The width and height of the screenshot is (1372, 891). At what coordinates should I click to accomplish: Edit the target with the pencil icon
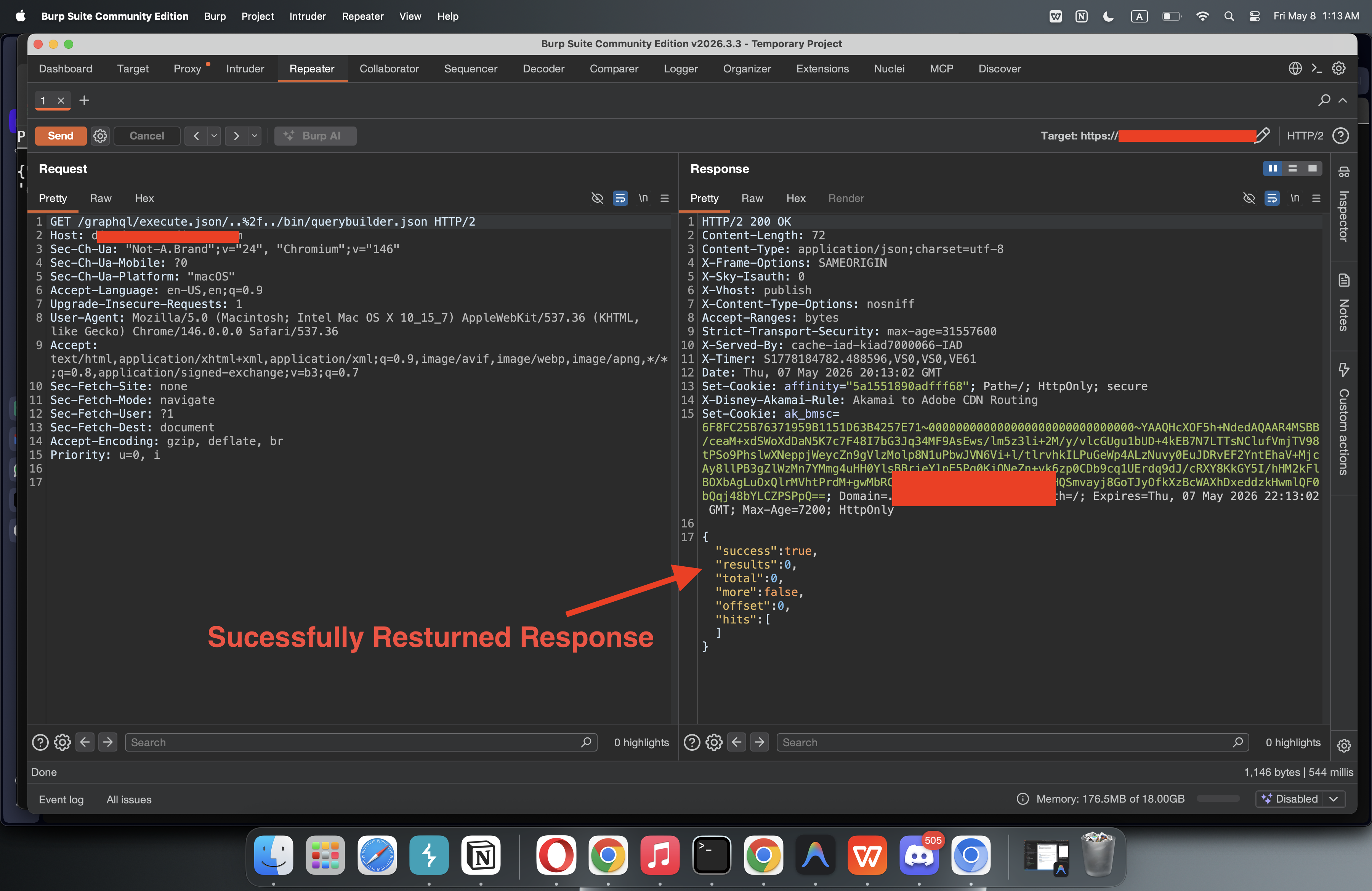tap(1263, 135)
